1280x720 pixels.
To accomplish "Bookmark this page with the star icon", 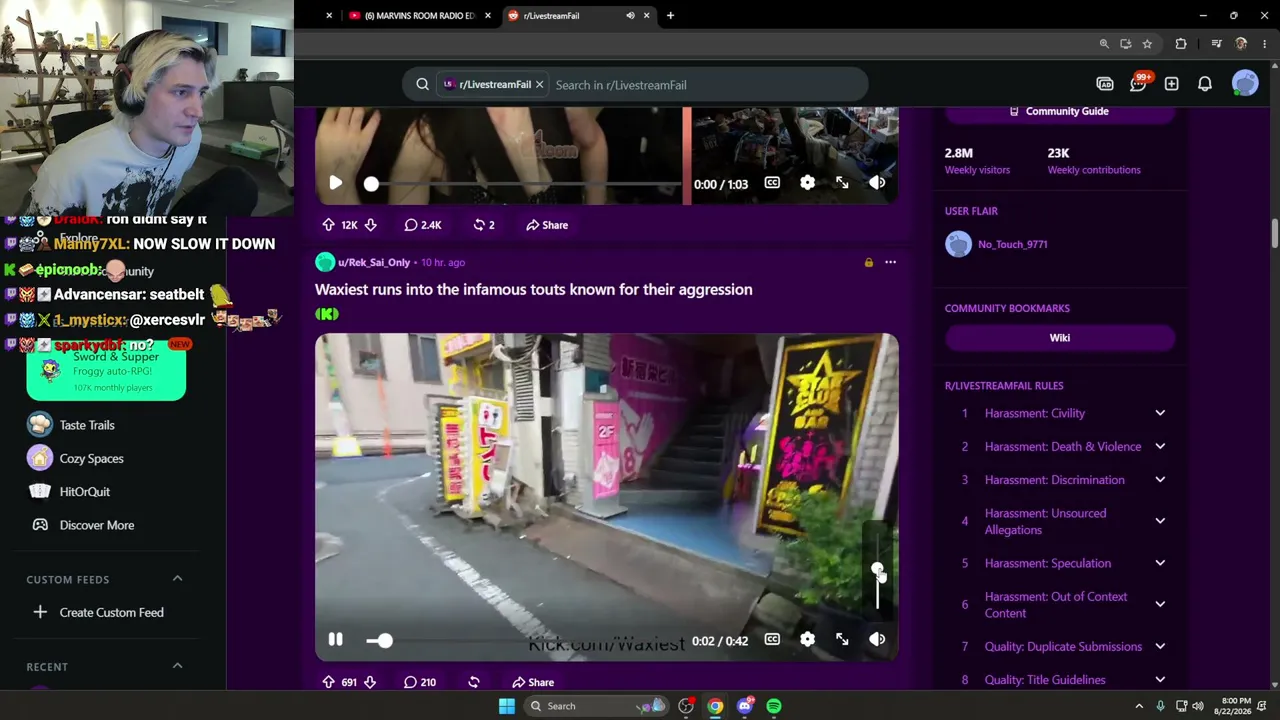I will 1147,44.
